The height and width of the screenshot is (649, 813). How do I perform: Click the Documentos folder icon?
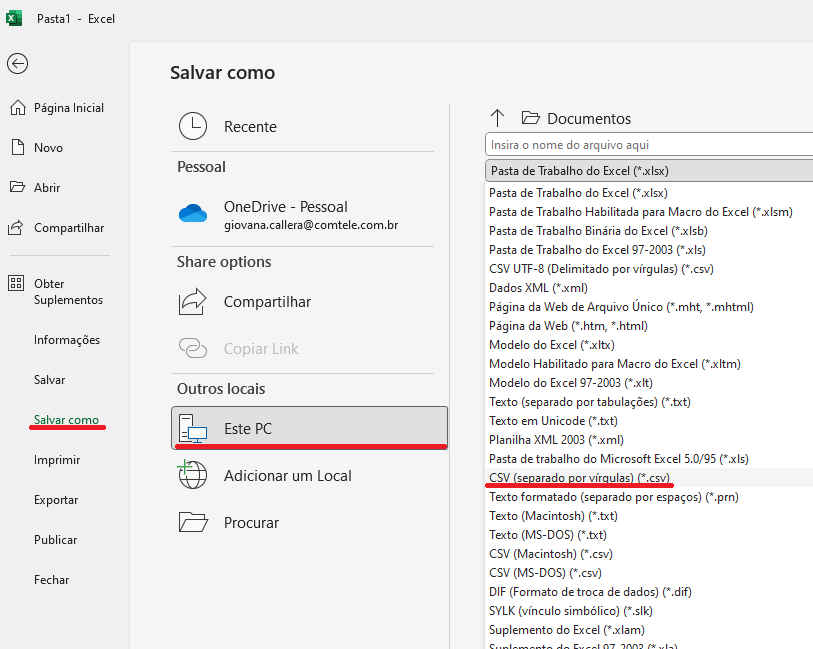coord(530,118)
